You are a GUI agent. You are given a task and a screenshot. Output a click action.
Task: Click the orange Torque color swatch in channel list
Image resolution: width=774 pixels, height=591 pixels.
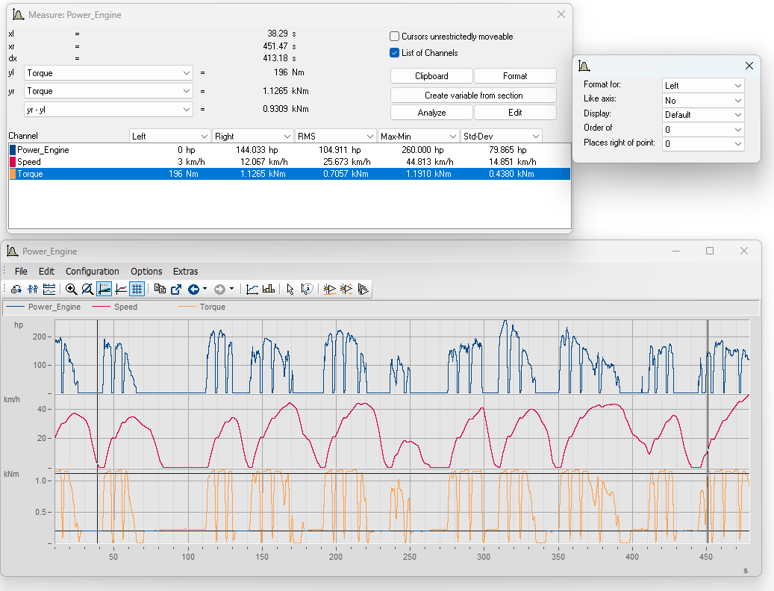click(x=13, y=174)
